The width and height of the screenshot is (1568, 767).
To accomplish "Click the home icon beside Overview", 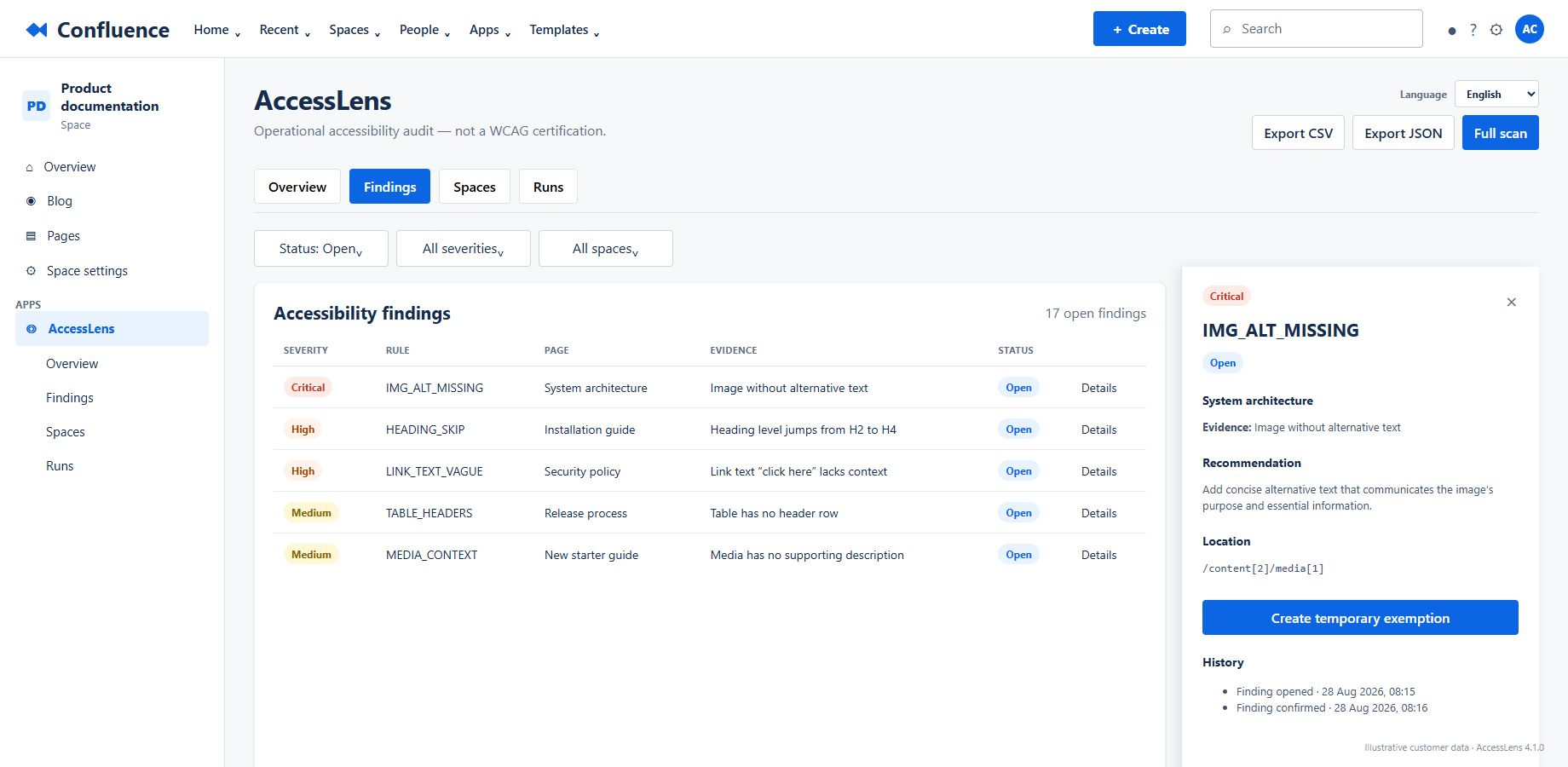I will [30, 167].
